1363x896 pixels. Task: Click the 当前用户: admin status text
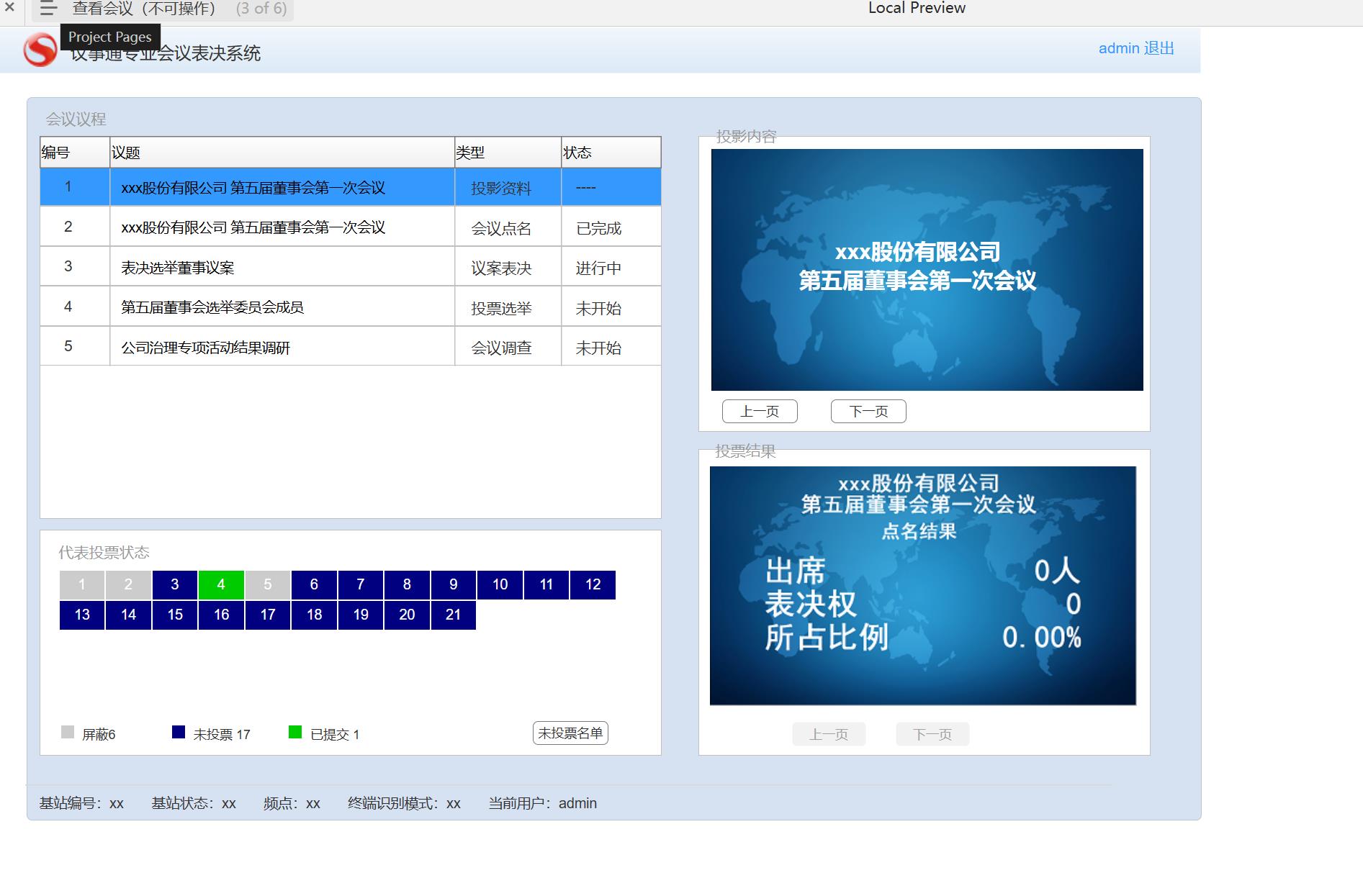(x=543, y=803)
